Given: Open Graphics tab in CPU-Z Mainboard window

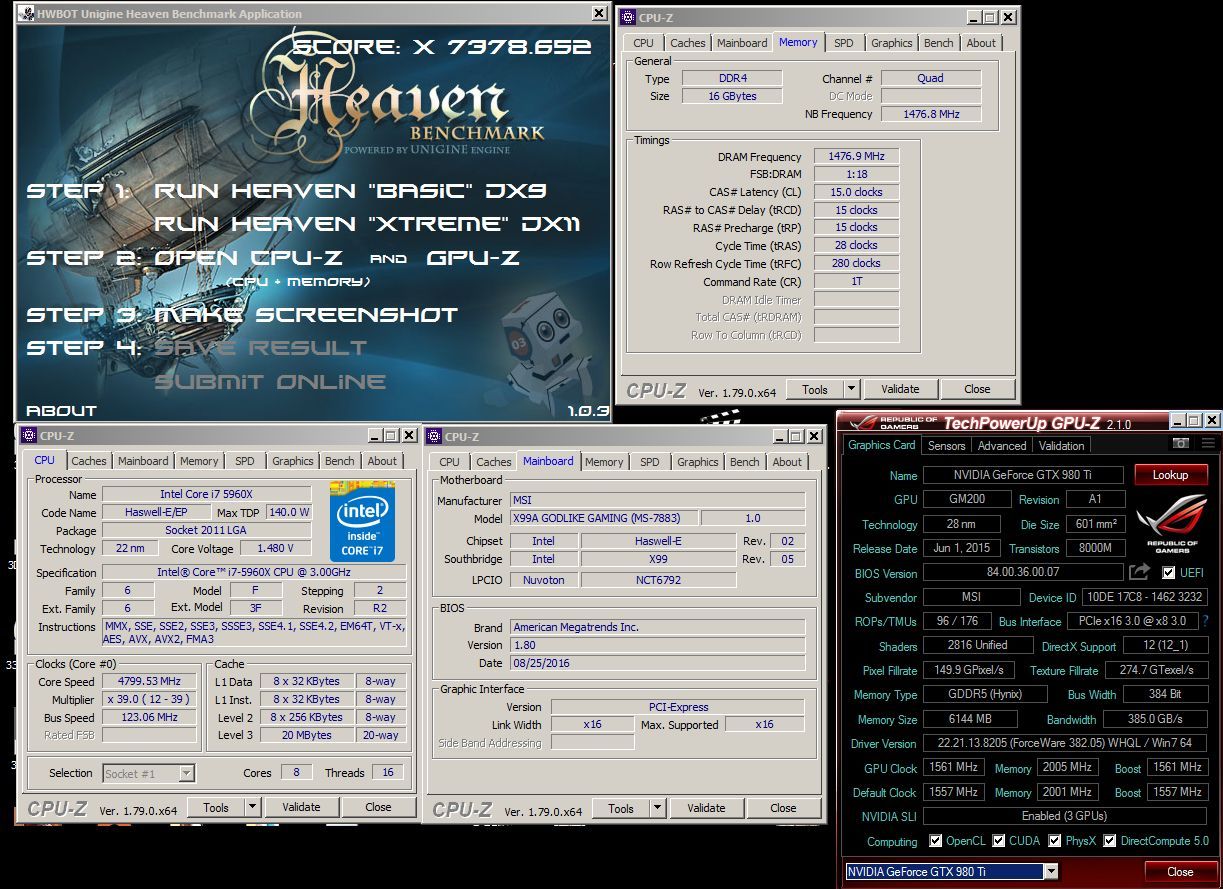Looking at the screenshot, I should [x=698, y=462].
